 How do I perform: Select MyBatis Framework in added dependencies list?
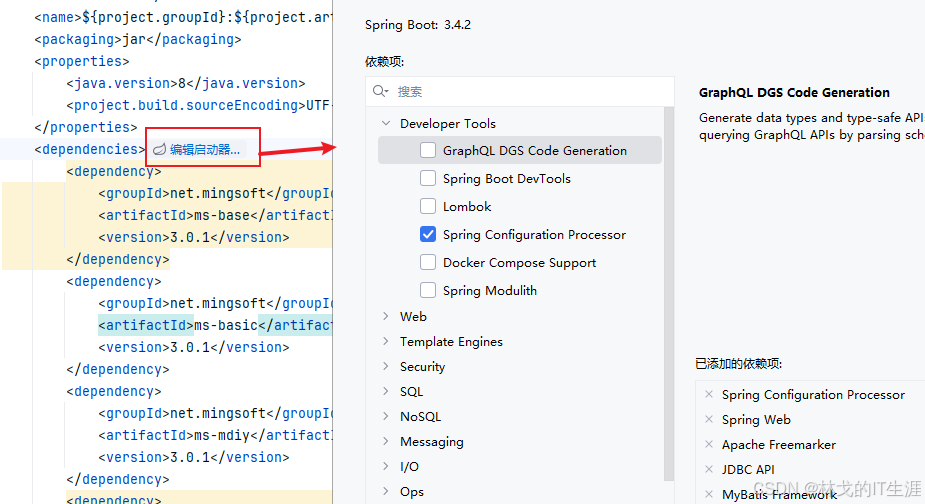779,495
